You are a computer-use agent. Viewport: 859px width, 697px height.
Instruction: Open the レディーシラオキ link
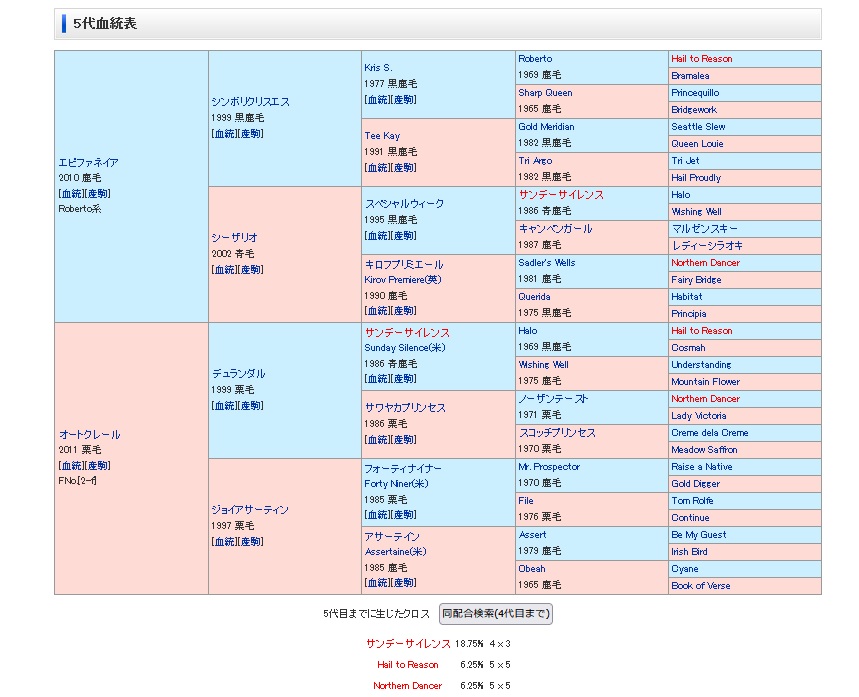tap(707, 245)
